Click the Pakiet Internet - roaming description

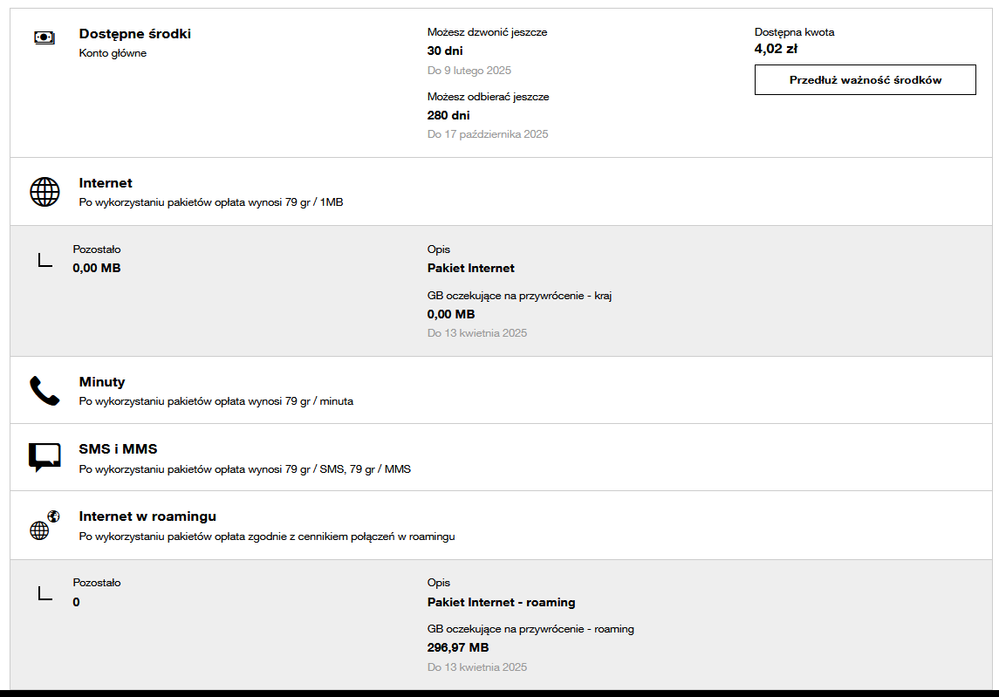coord(501,602)
